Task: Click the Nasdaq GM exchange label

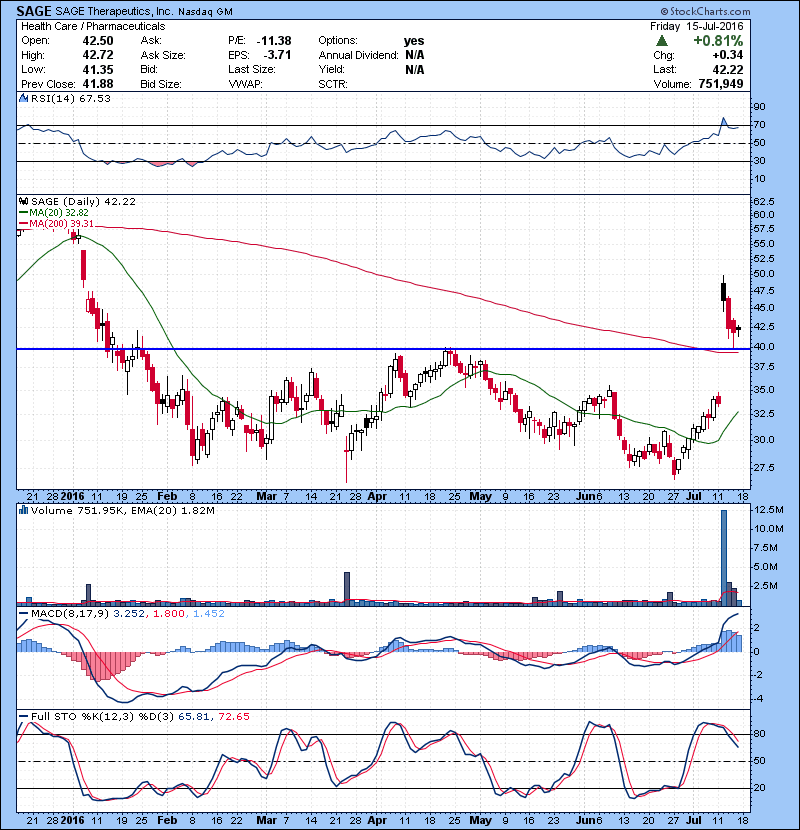Action: (205, 12)
